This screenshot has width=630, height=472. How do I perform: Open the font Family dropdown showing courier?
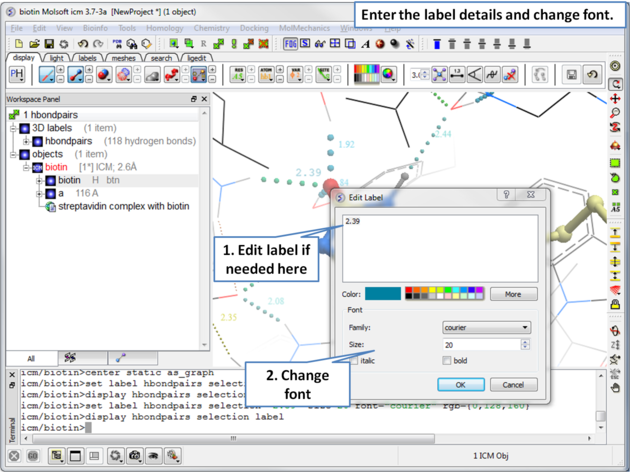coord(486,327)
